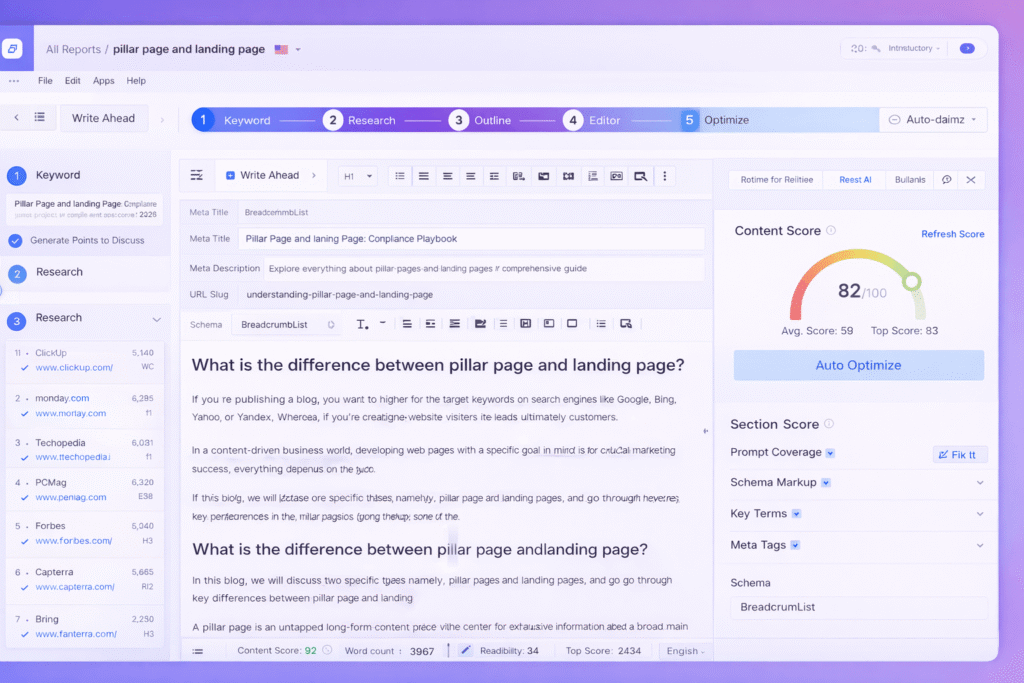Click the app logo icon in top-left
The image size is (1024, 683).
click(x=13, y=49)
